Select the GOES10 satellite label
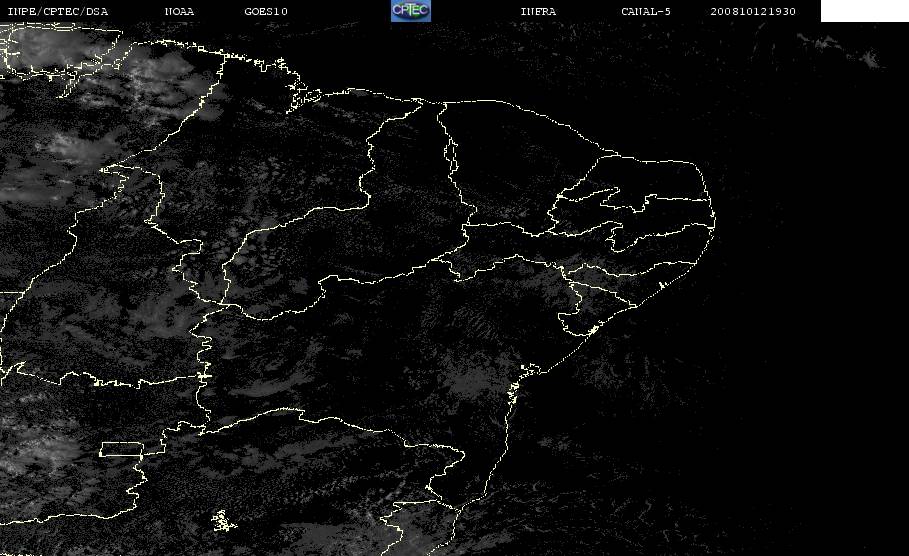The image size is (909, 556). 266,12
